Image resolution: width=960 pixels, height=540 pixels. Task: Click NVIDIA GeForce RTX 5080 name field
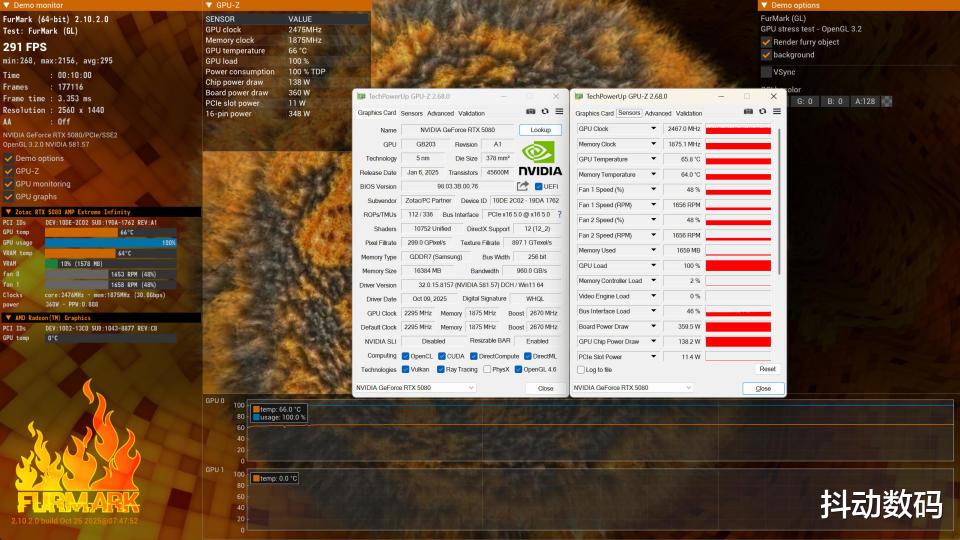(457, 130)
